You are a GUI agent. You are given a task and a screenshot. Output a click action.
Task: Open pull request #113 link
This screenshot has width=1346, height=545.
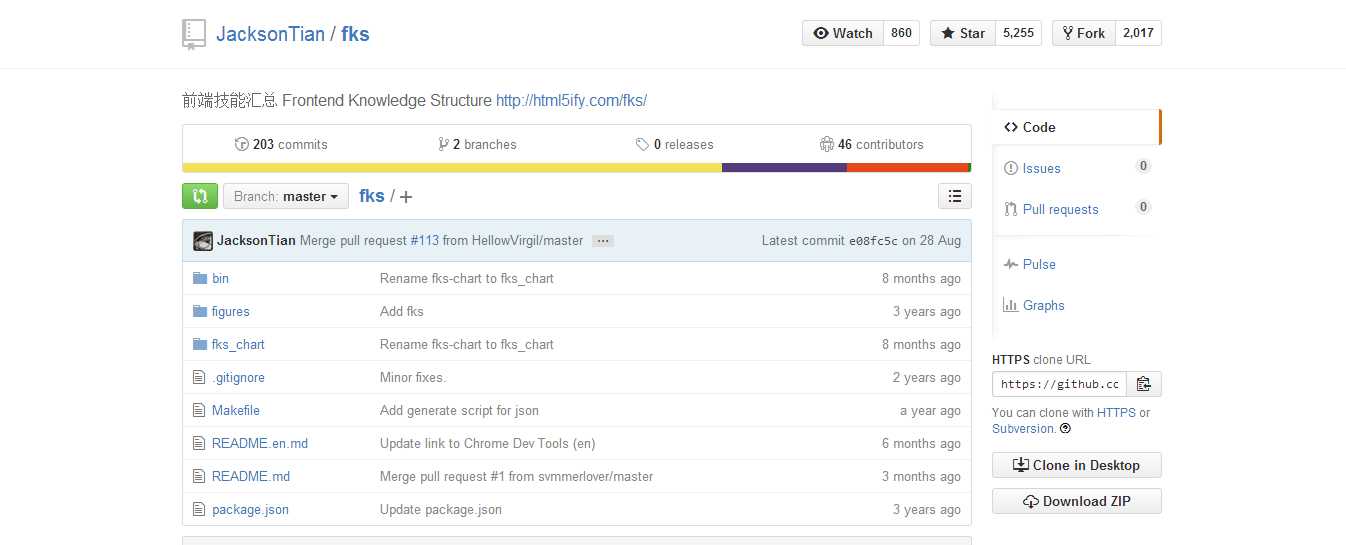tap(424, 241)
